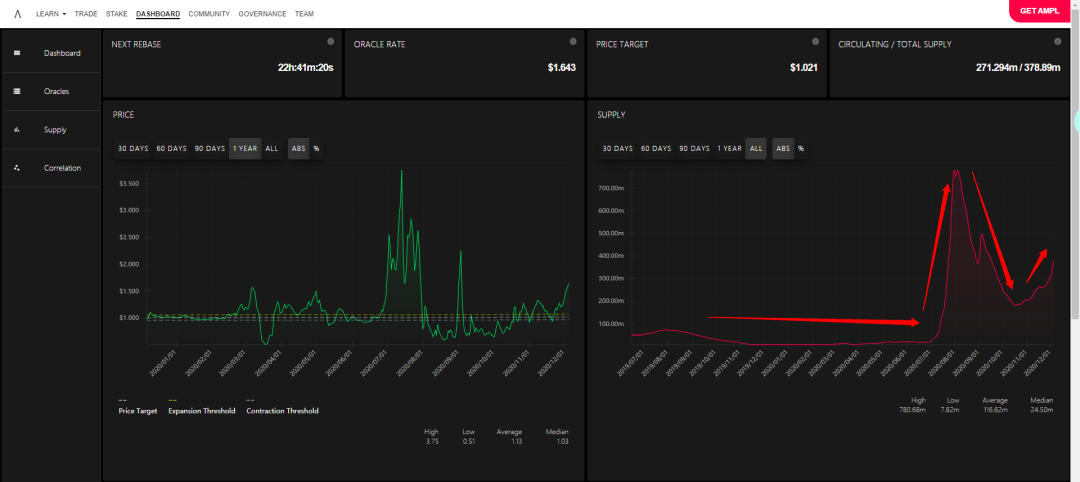Go to the Stake page
Screen dimensions: 1080x482
116,14
